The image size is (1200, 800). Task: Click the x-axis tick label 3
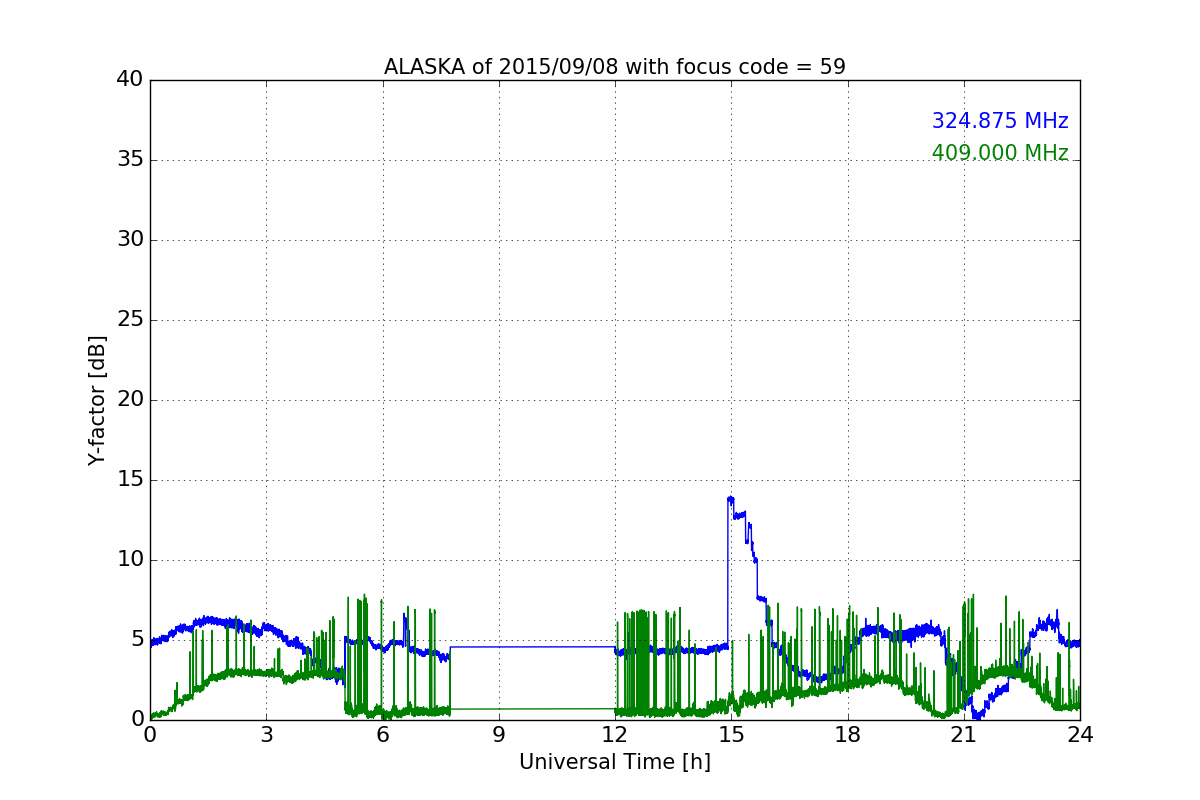[x=266, y=734]
